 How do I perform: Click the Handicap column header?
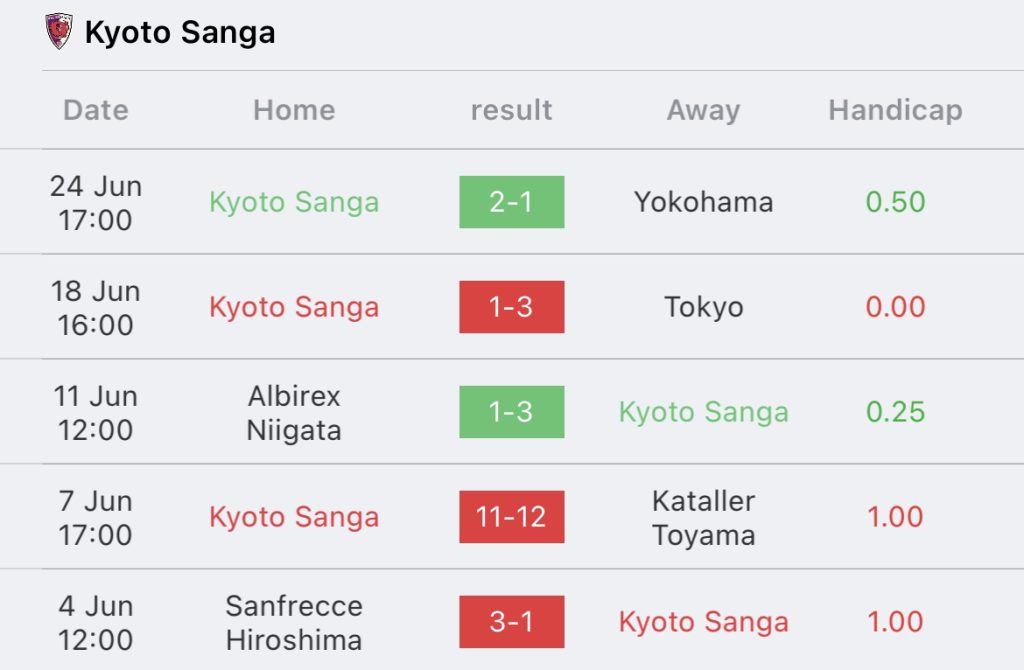[x=895, y=110]
